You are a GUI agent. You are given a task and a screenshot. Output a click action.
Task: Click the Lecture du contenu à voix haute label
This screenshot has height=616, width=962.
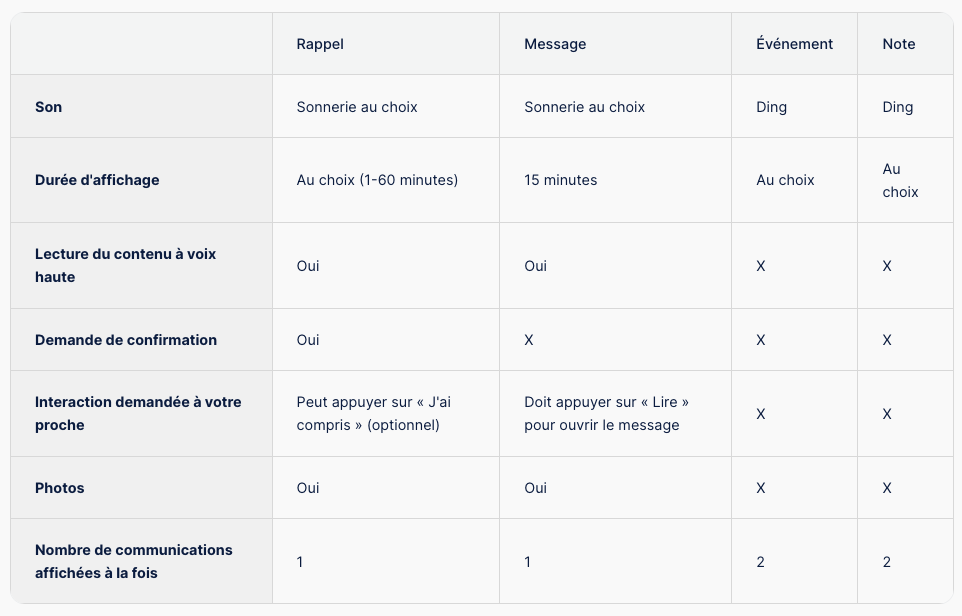pyautogui.click(x=125, y=265)
